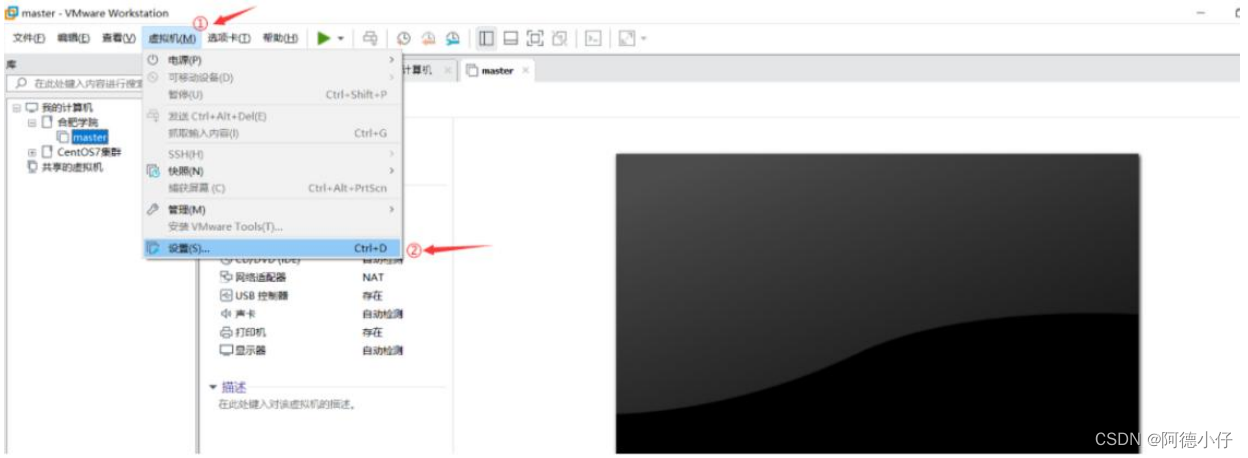Open the 选项卡(T) menu

229,38
